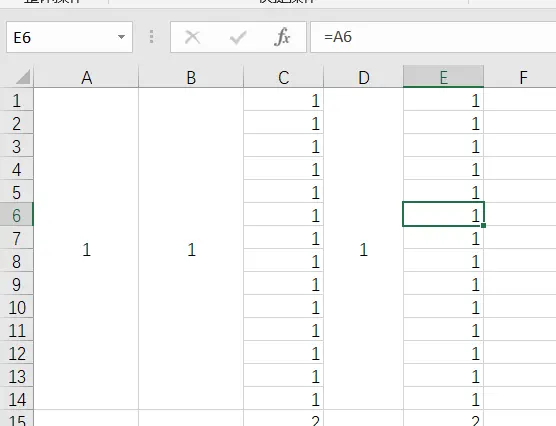Click empty cell F1

tap(520, 100)
